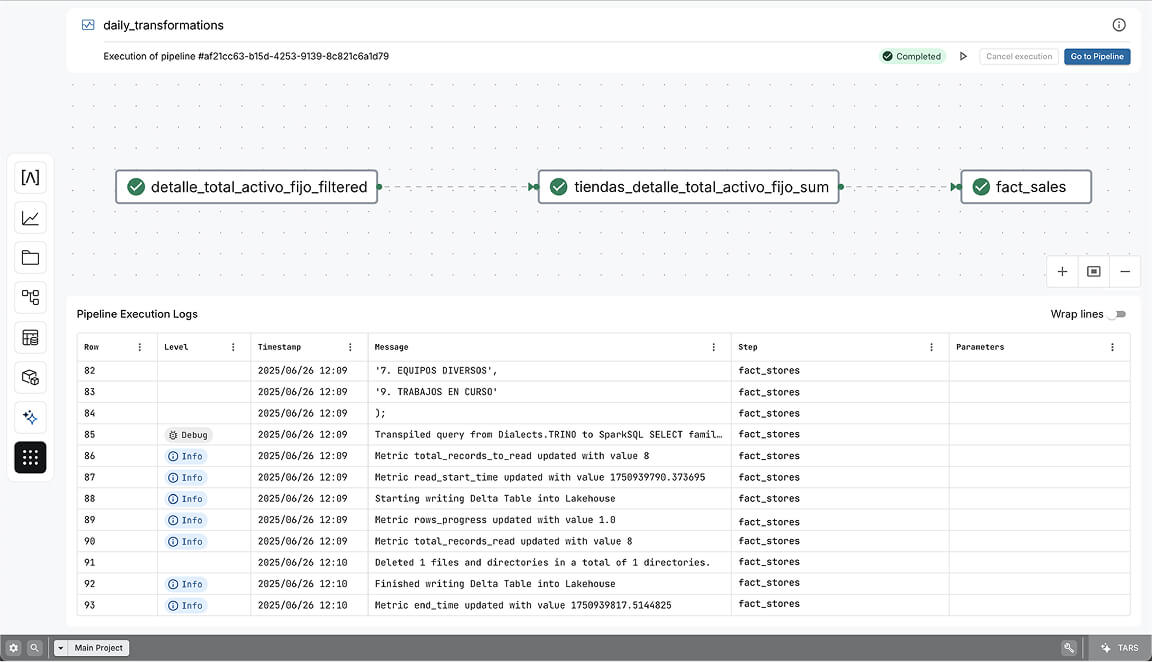The width and height of the screenshot is (1152, 662).
Task: Click the Info badge in row 86
Action: coord(185,456)
